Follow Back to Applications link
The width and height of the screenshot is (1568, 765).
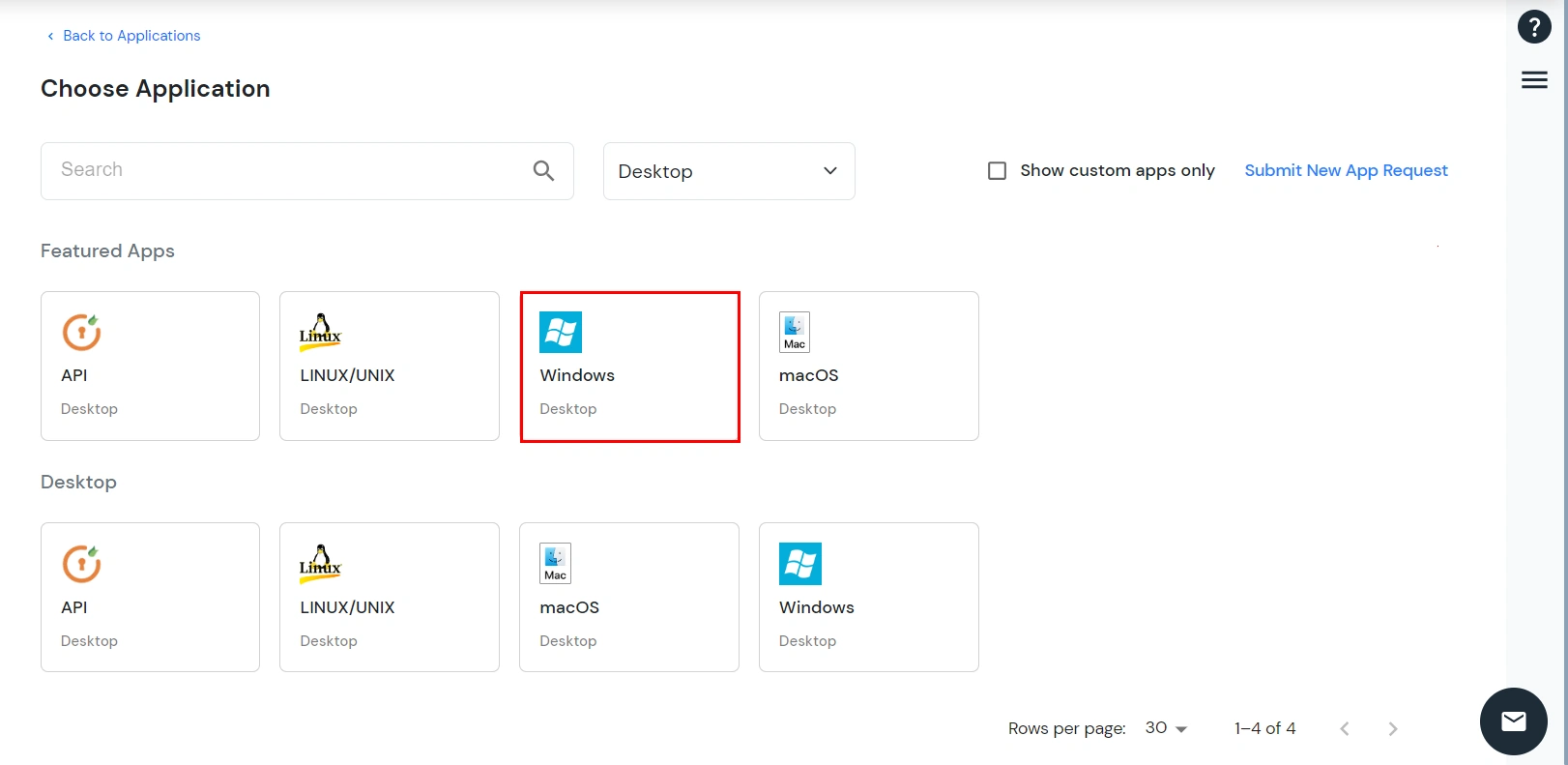coord(131,36)
